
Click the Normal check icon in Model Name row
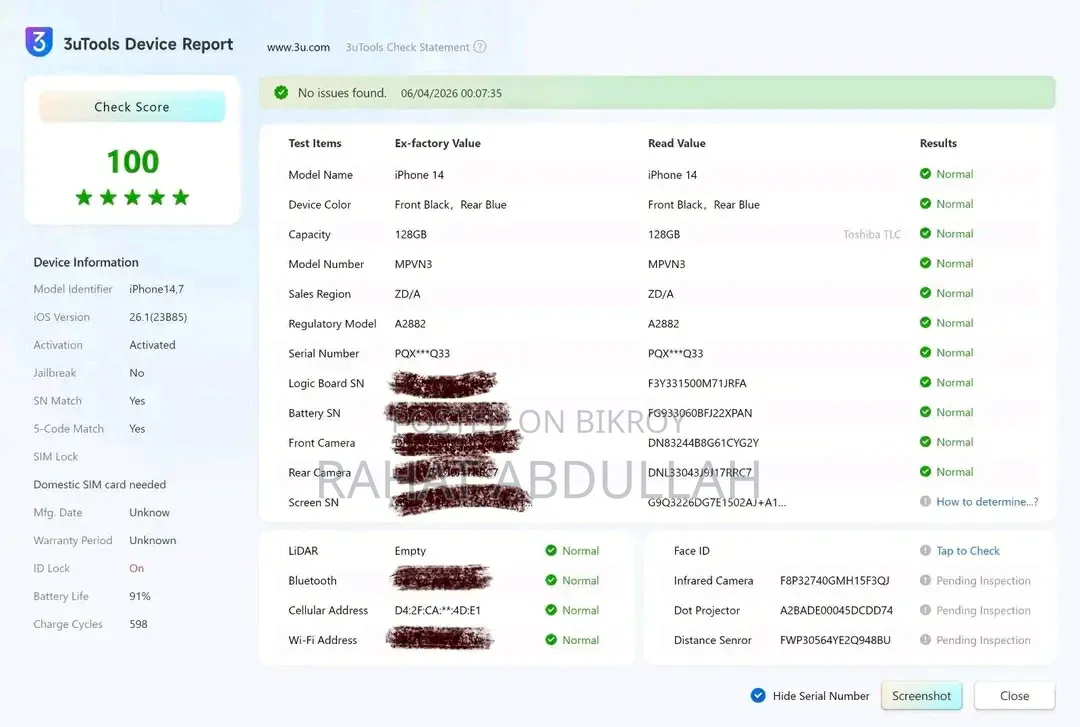click(925, 174)
